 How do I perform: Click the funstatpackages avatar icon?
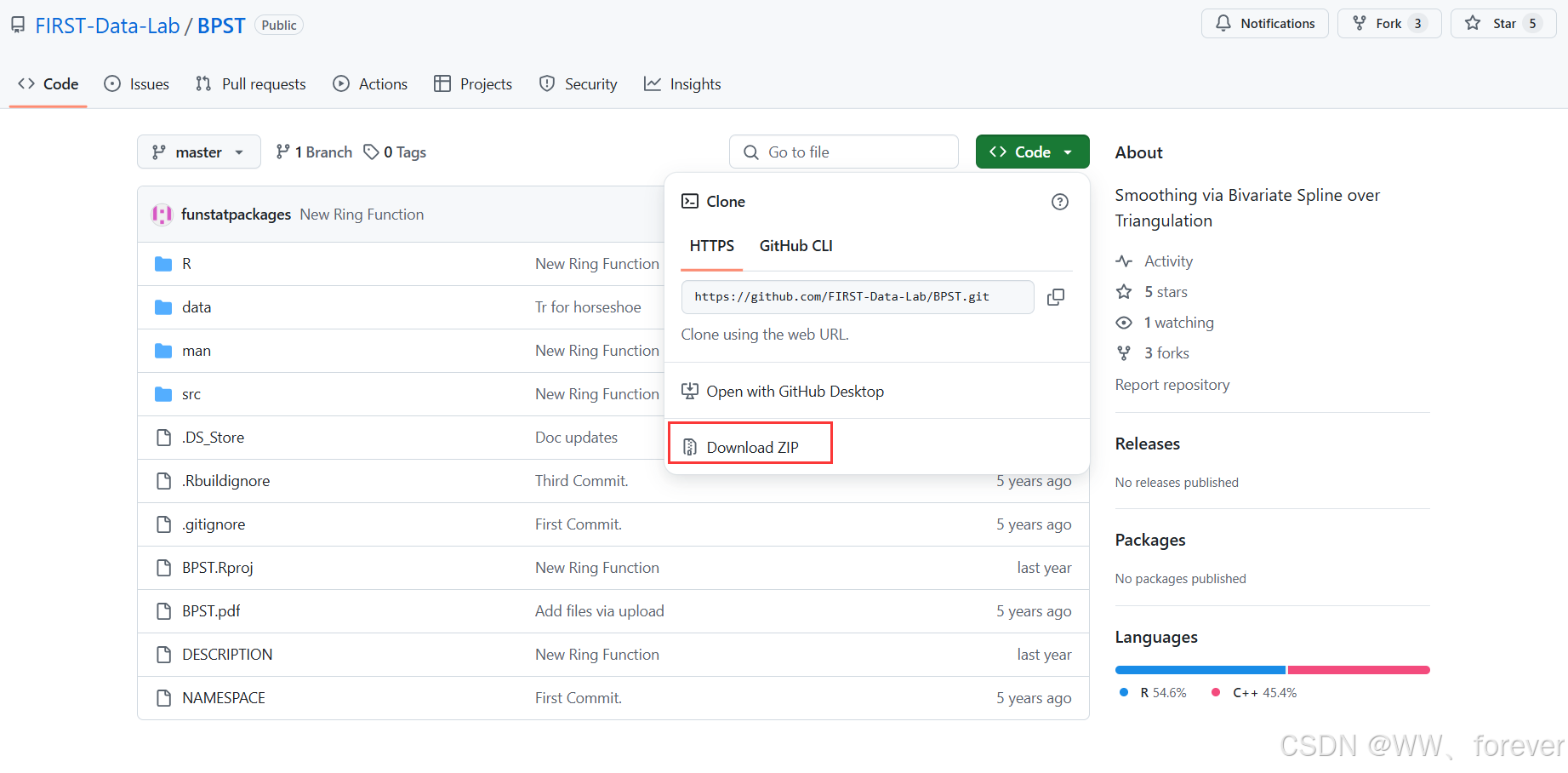pos(162,215)
